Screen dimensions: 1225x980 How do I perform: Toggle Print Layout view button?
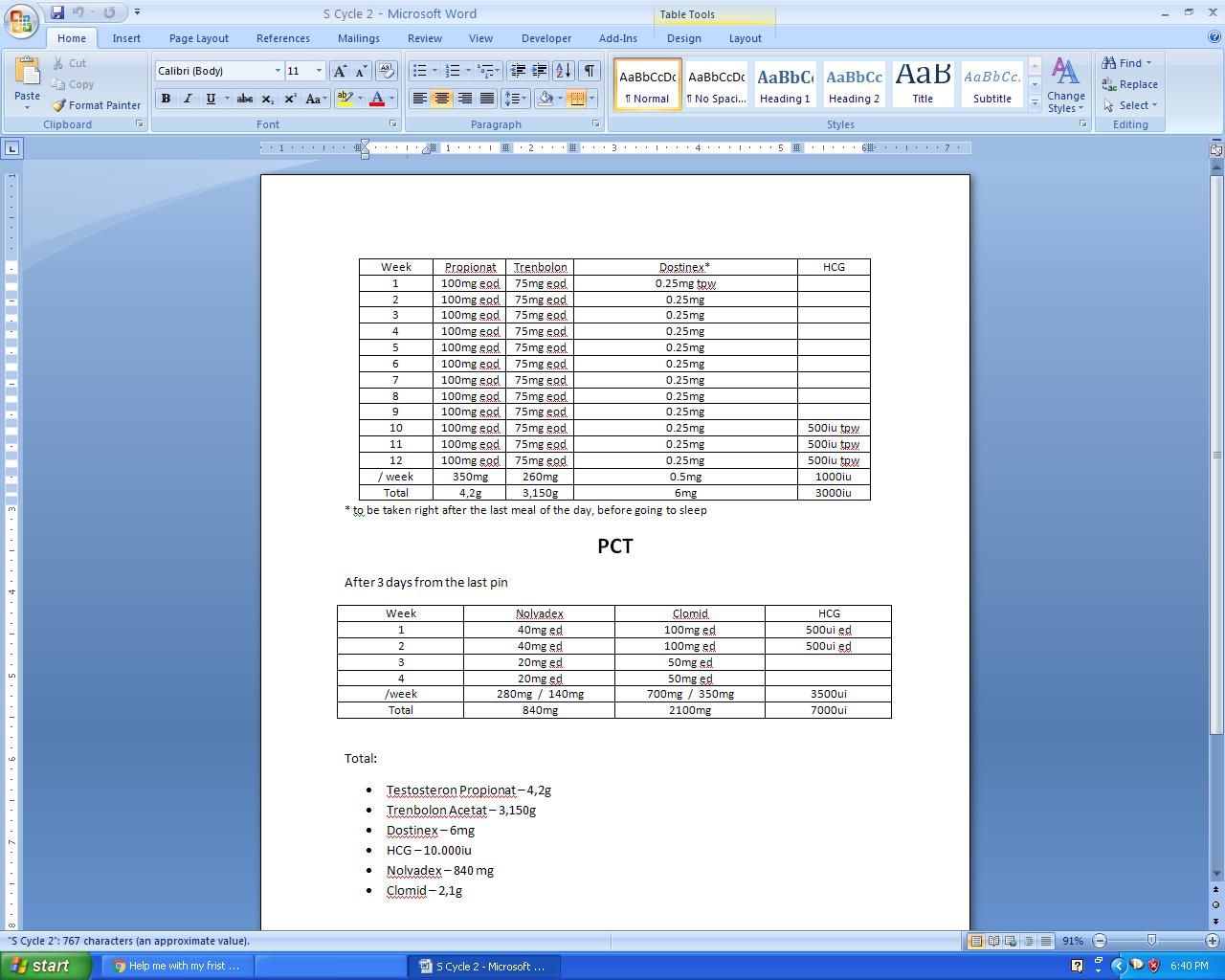point(976,941)
